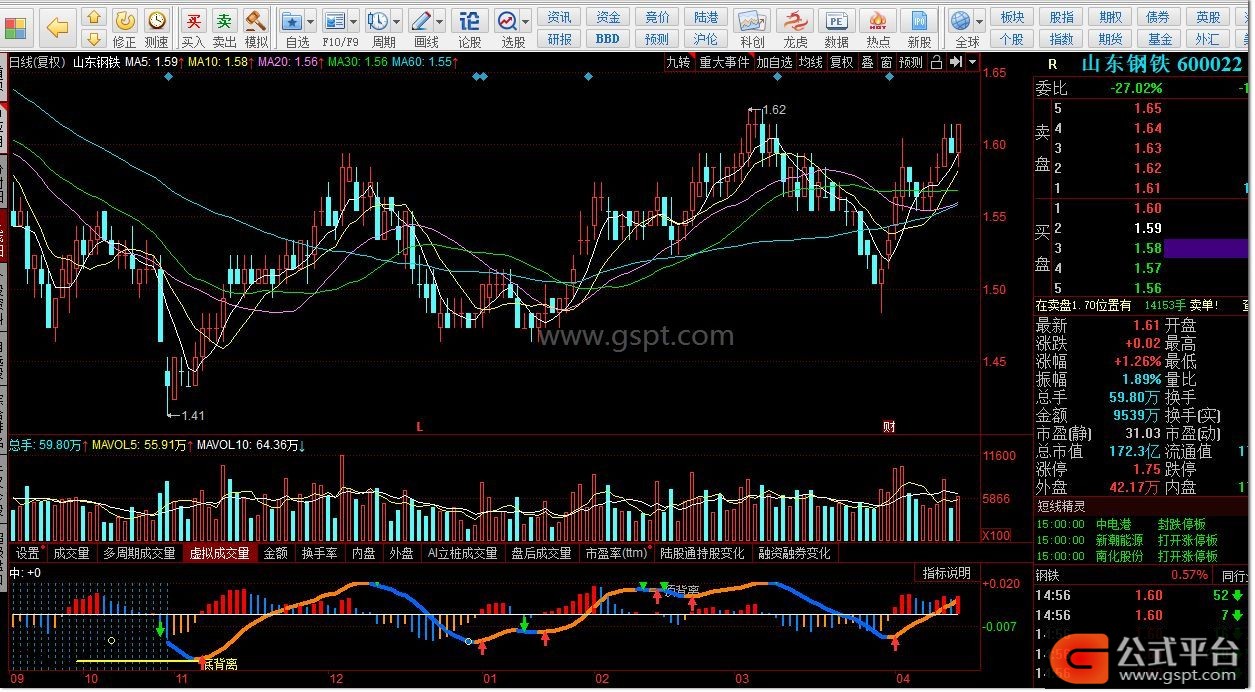The height and width of the screenshot is (692, 1255).
Task: Click the yellow back arrow icon
Action: tap(58, 28)
